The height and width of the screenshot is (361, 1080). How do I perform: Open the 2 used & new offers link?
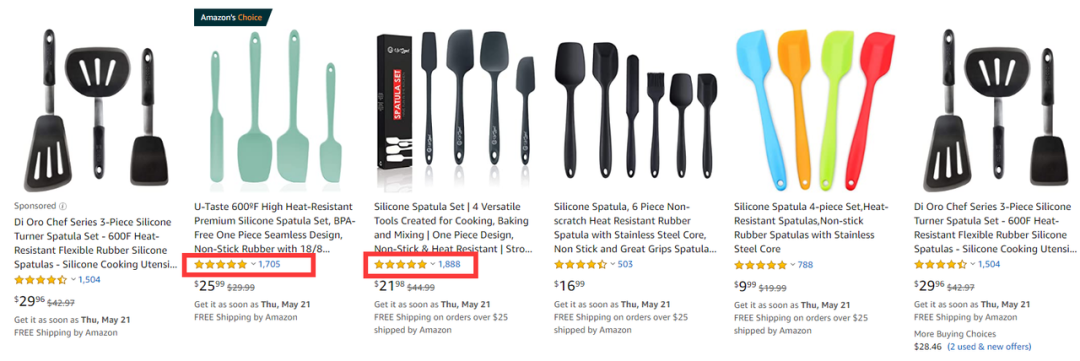pyautogui.click(x=989, y=347)
